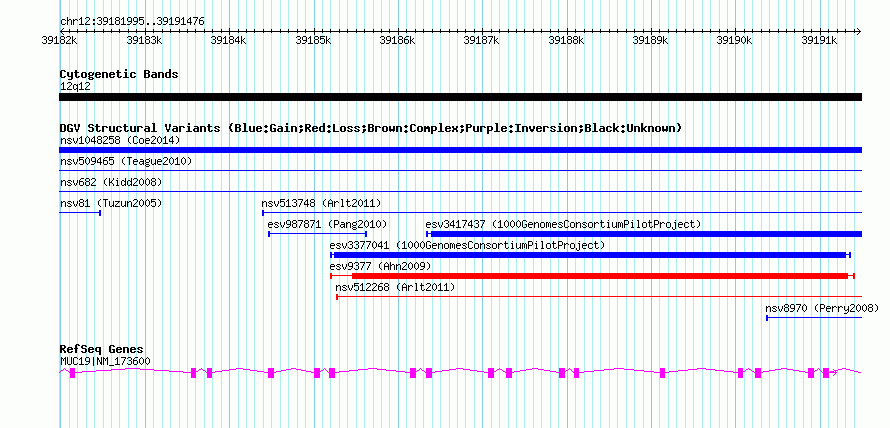Select the nsv682 (Kidd2008) variant line
Viewport: 890px width, 428px height.
pos(460,191)
